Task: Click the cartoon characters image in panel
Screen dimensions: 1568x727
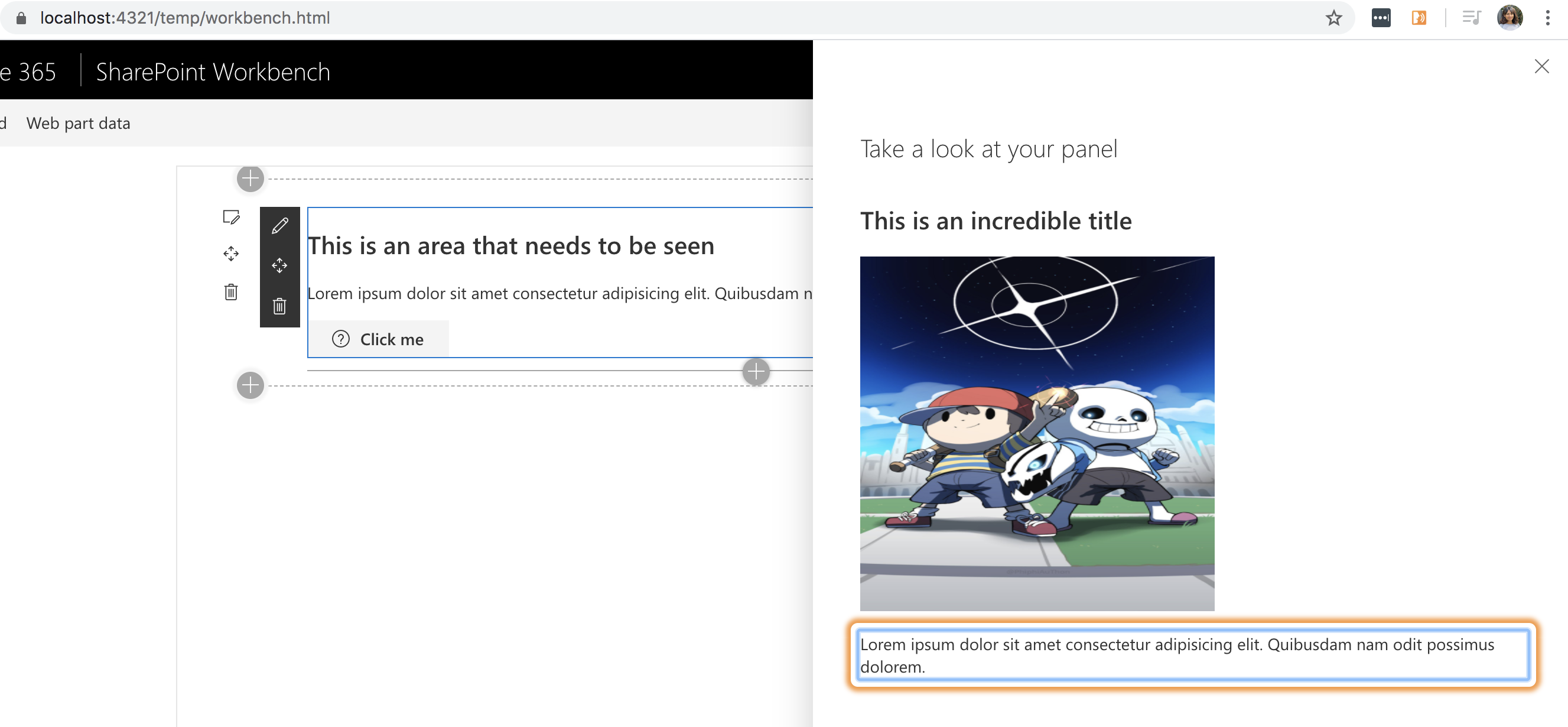Action: coord(1037,433)
